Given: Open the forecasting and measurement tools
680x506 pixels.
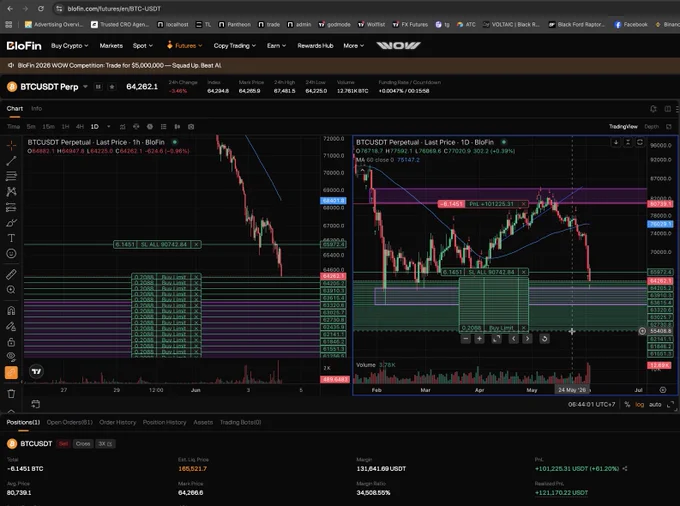Looking at the screenshot, I should click(x=11, y=207).
